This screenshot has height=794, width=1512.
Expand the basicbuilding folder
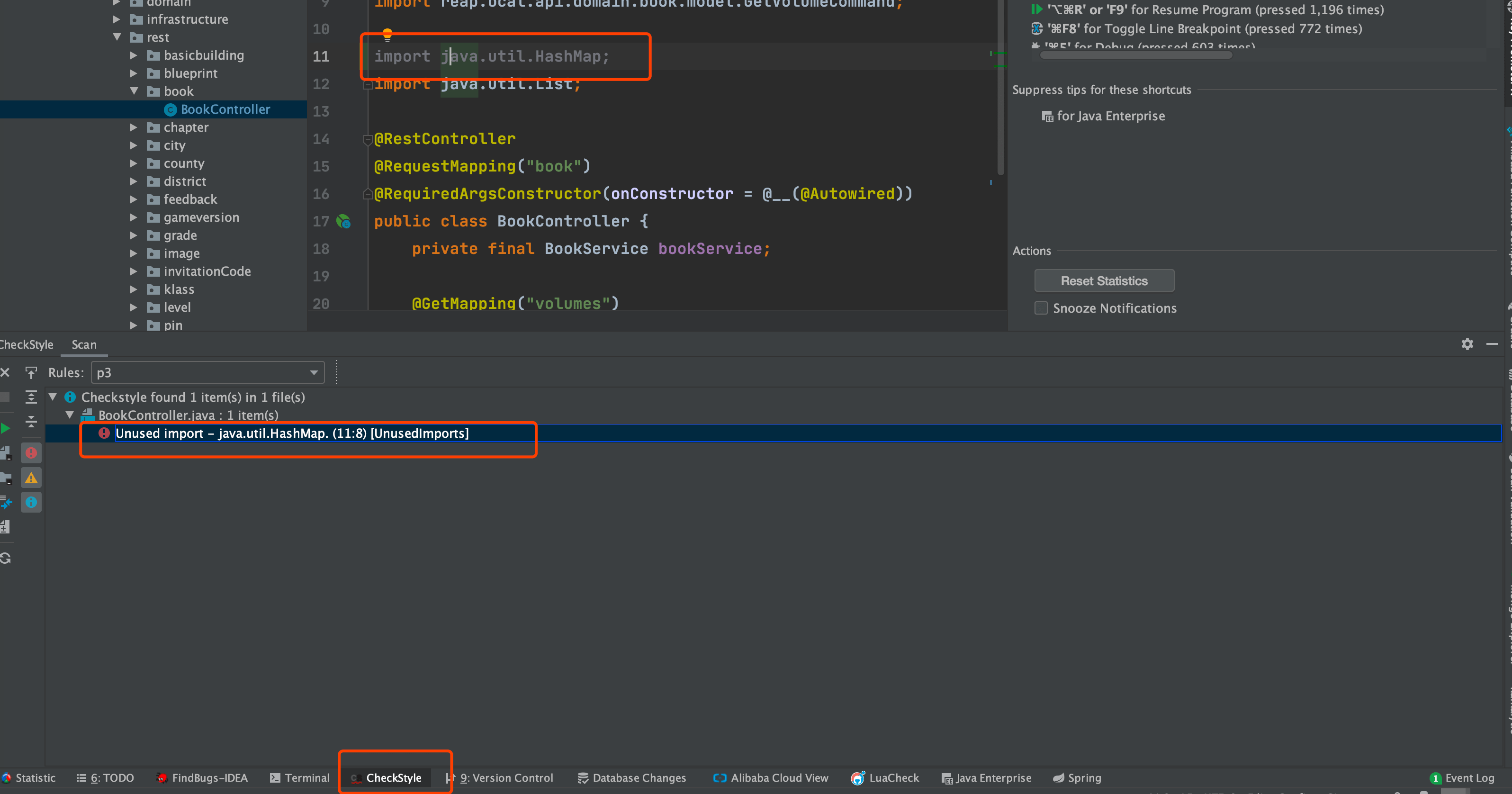134,55
